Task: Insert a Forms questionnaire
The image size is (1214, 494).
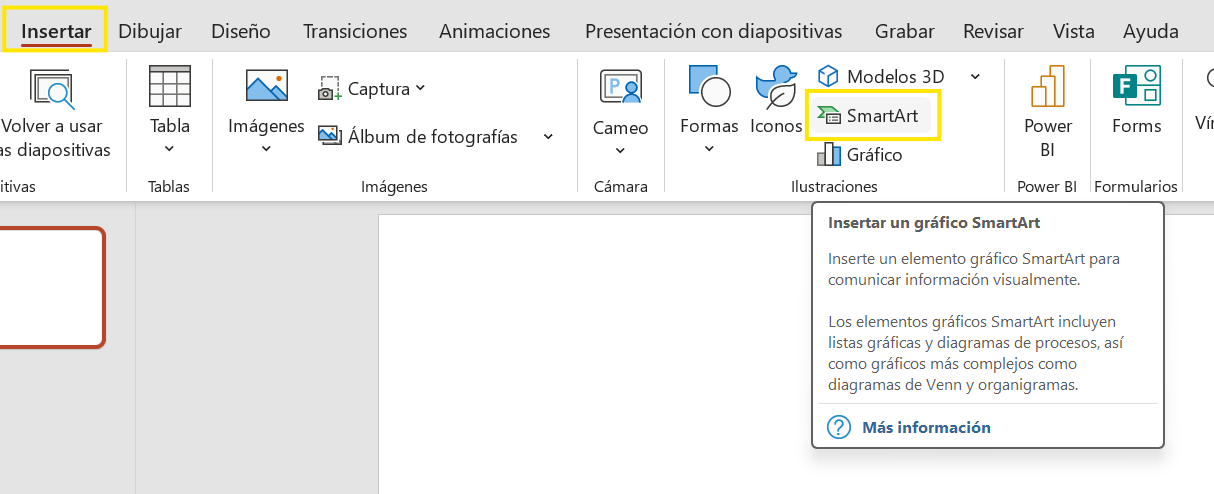Action: (x=1136, y=100)
